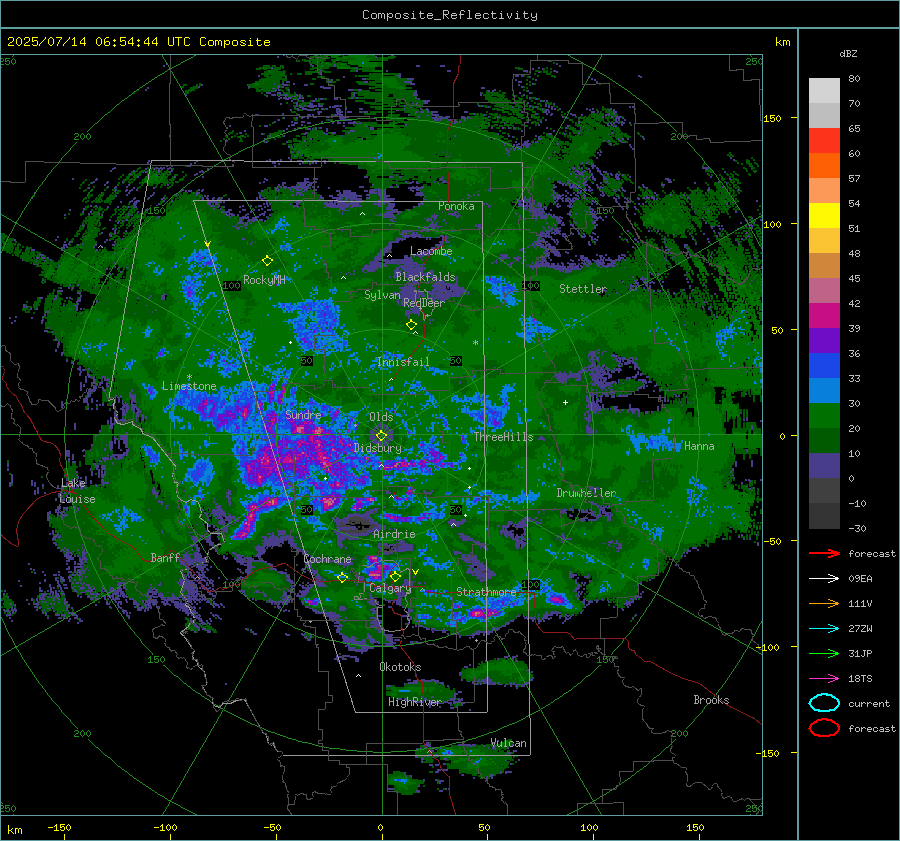The width and height of the screenshot is (900, 841).
Task: Select the light blue dBZ legend swatch
Action: click(x=824, y=391)
